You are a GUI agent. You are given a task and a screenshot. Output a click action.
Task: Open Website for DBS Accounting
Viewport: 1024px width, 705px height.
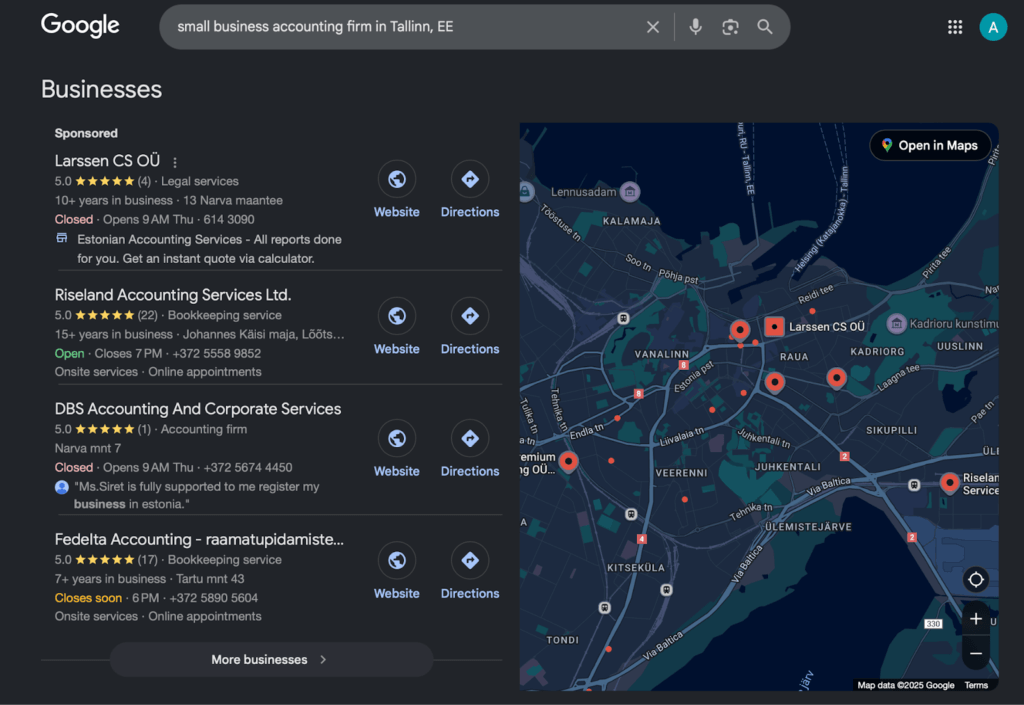click(x=397, y=449)
